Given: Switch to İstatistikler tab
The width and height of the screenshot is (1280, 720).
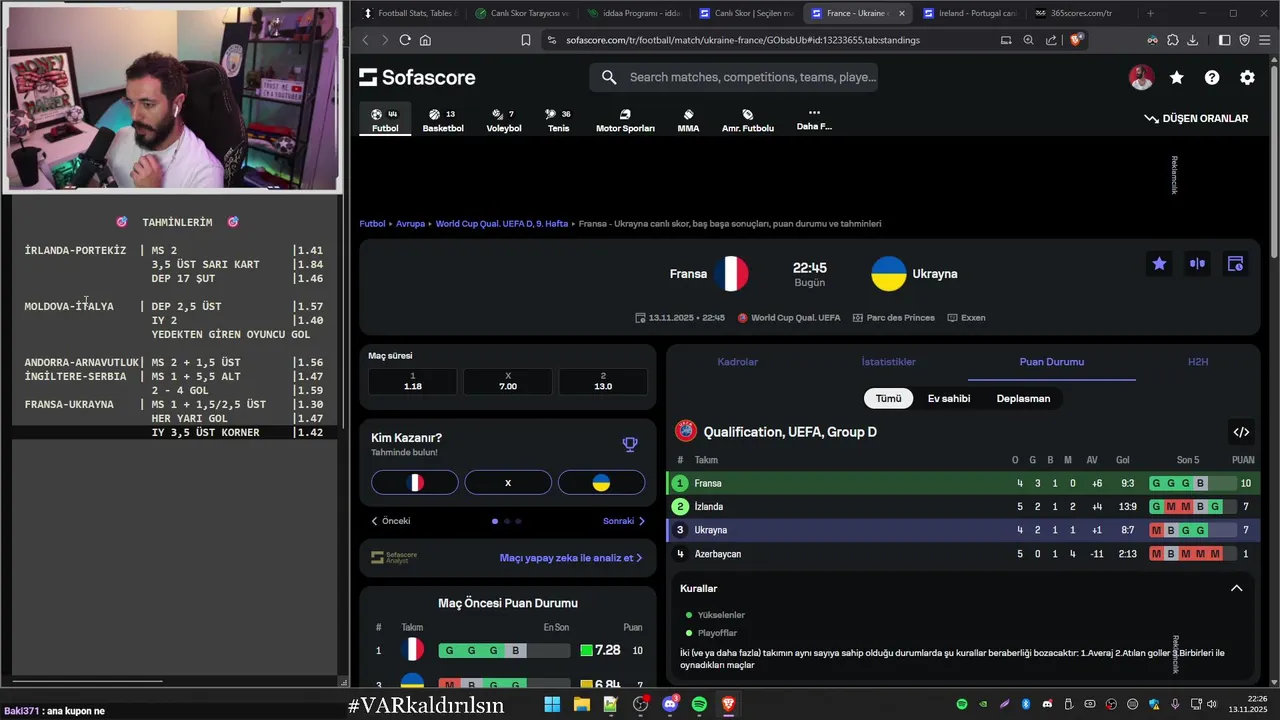Looking at the screenshot, I should tap(889, 362).
